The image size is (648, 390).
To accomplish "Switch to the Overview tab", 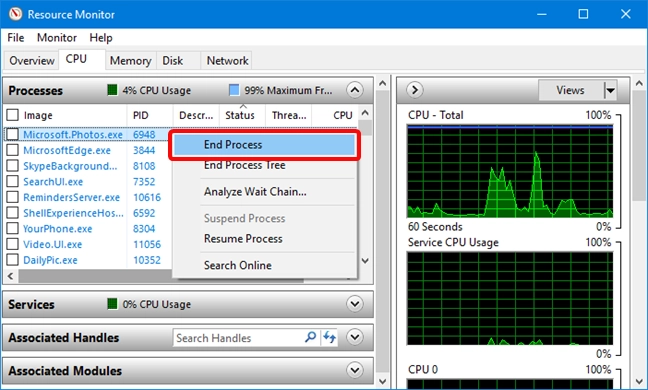I will coord(32,61).
